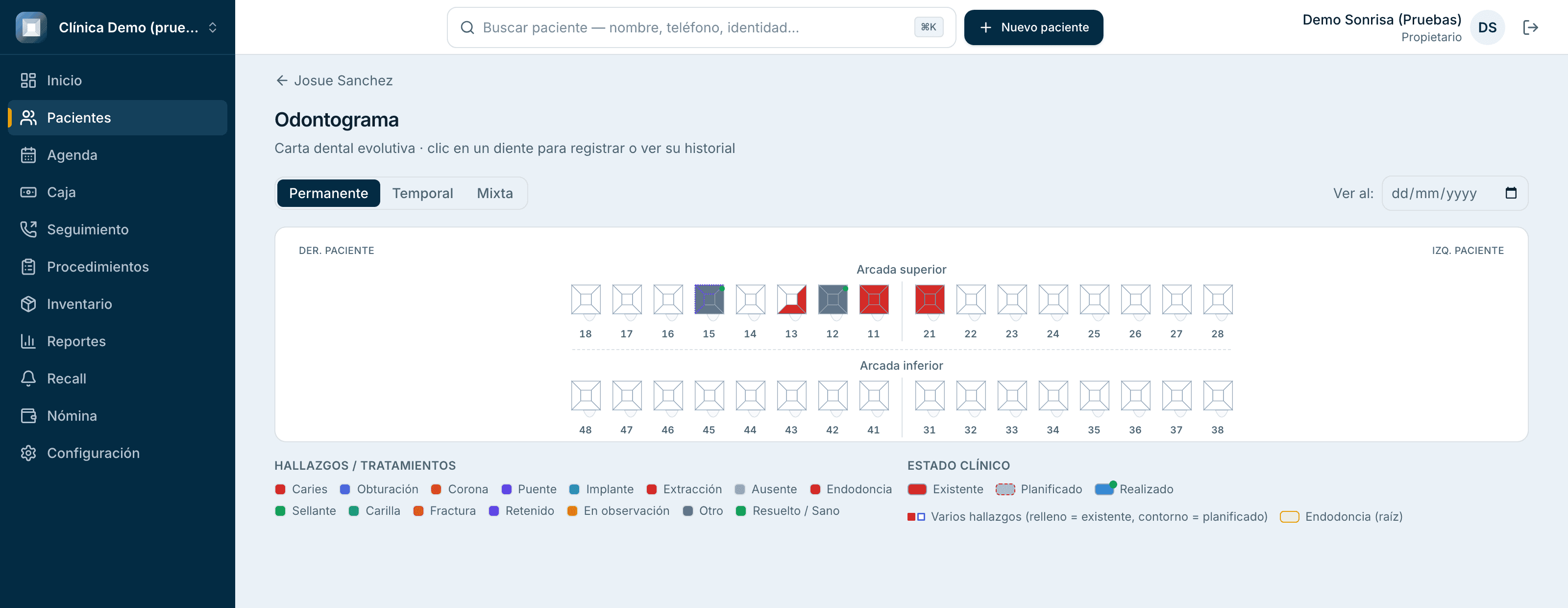Click the DS user avatar
This screenshot has height=608, width=1568.
[1487, 27]
